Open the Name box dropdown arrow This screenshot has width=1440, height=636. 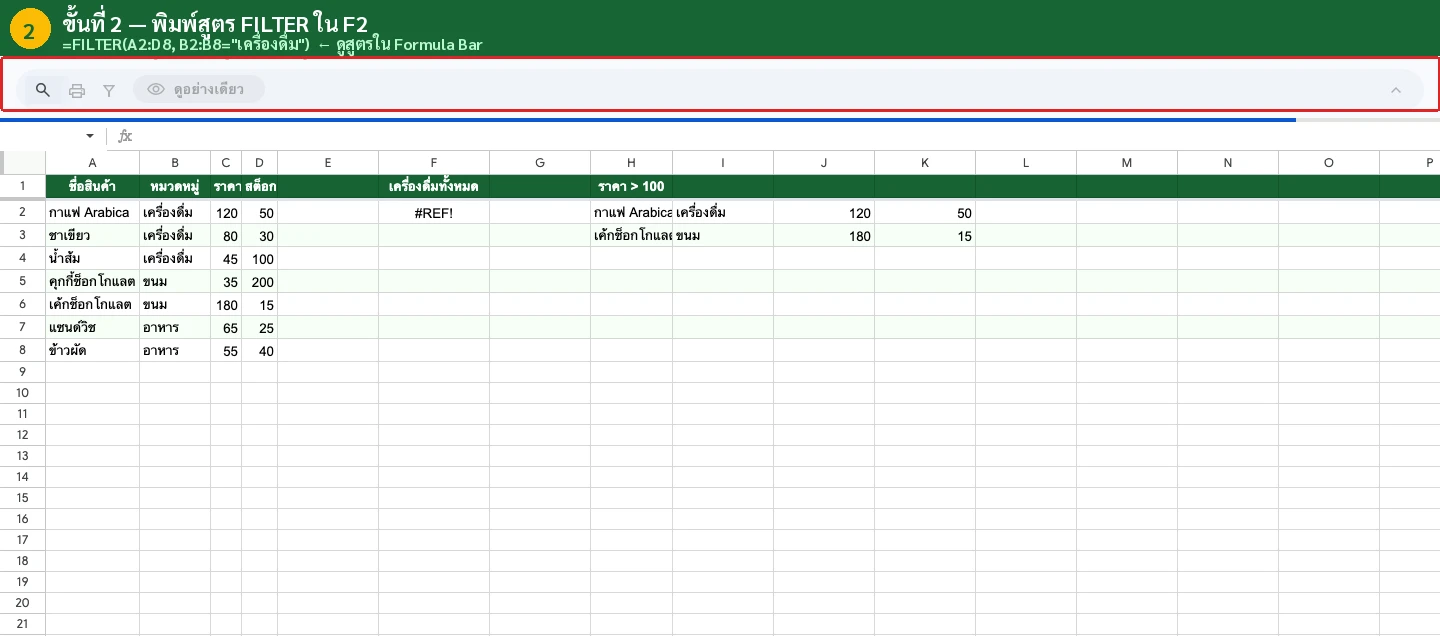[x=90, y=136]
